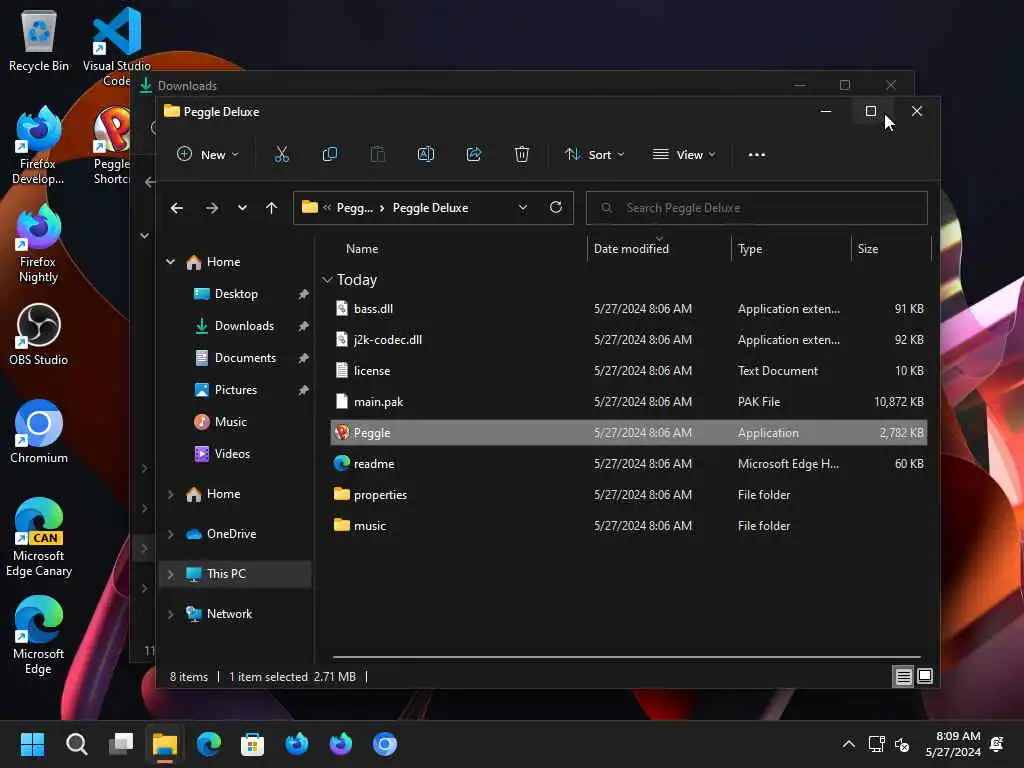The height and width of the screenshot is (768, 1024).
Task: Expand the OneDrive tree node
Action: (170, 534)
